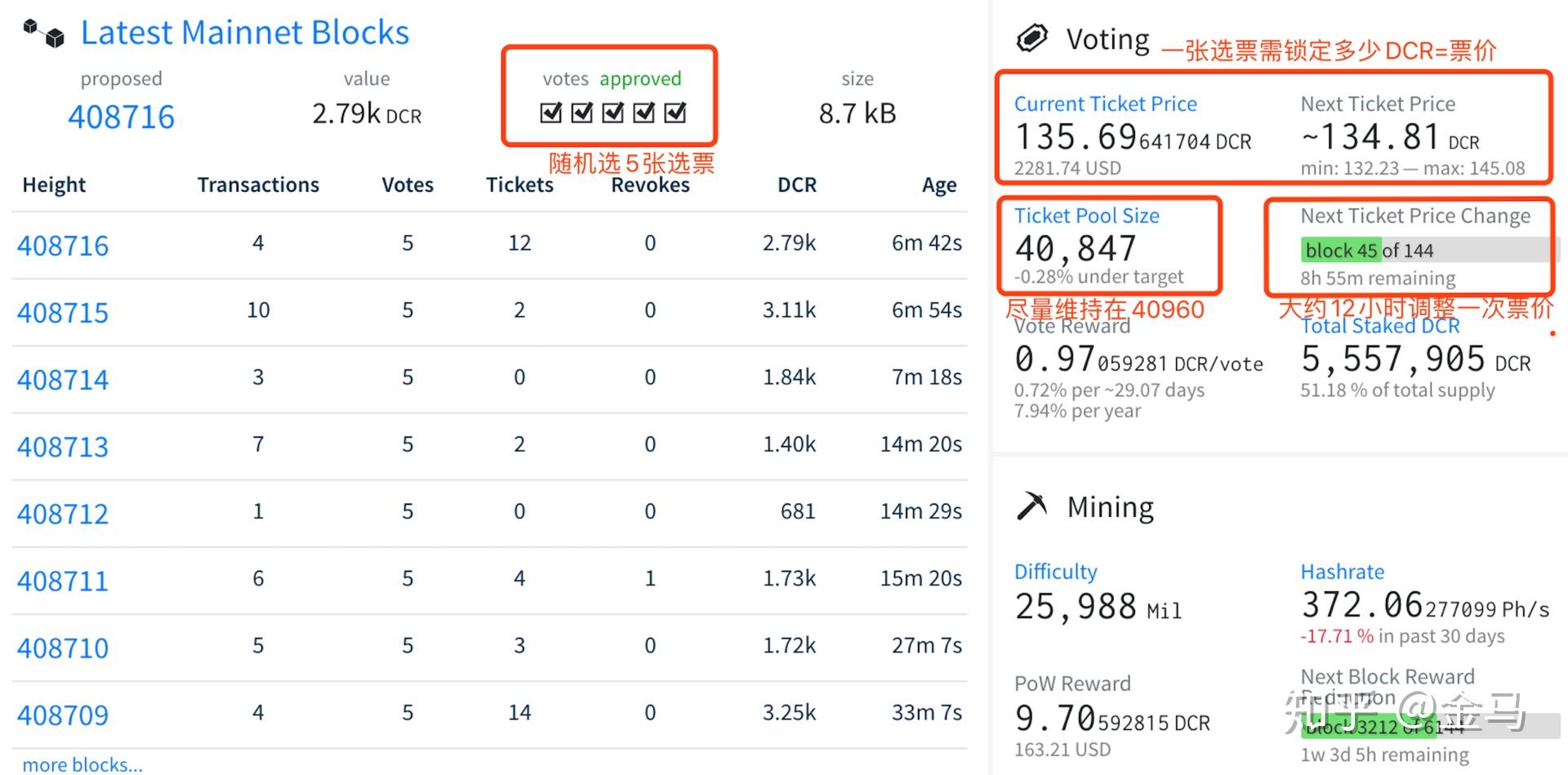
Task: Click the 8.7 kB size value
Action: point(857,113)
